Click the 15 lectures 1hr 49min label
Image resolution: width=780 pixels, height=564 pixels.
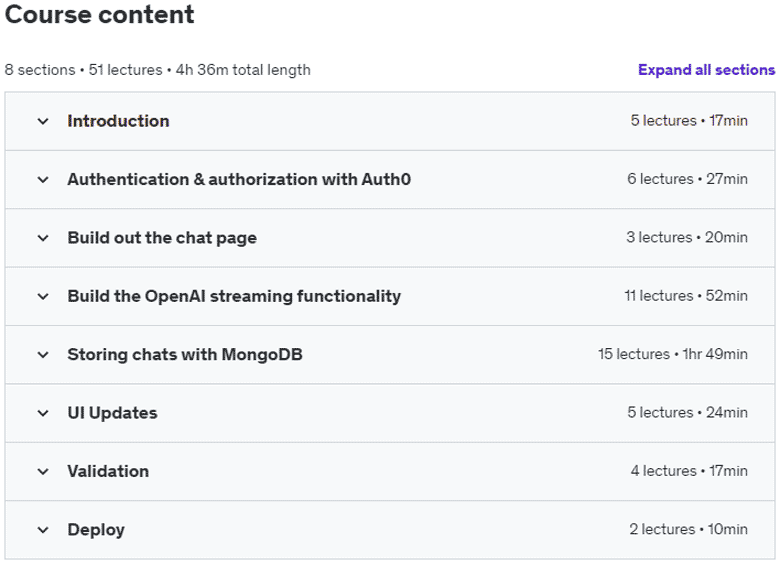coord(673,354)
